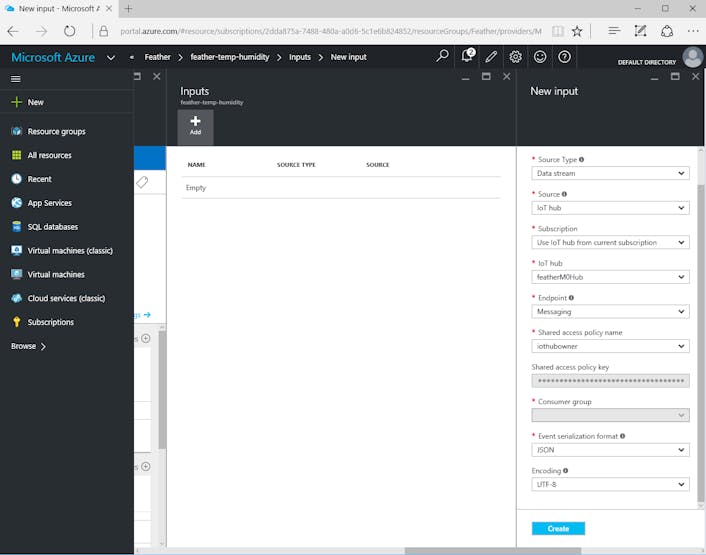Click the tag icon in left blade

point(142,182)
